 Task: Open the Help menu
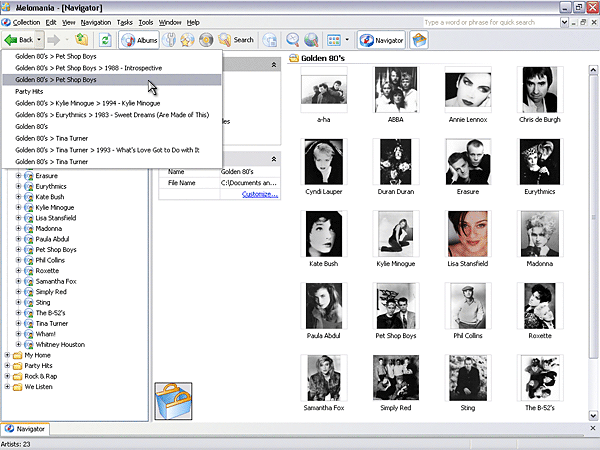coord(193,23)
